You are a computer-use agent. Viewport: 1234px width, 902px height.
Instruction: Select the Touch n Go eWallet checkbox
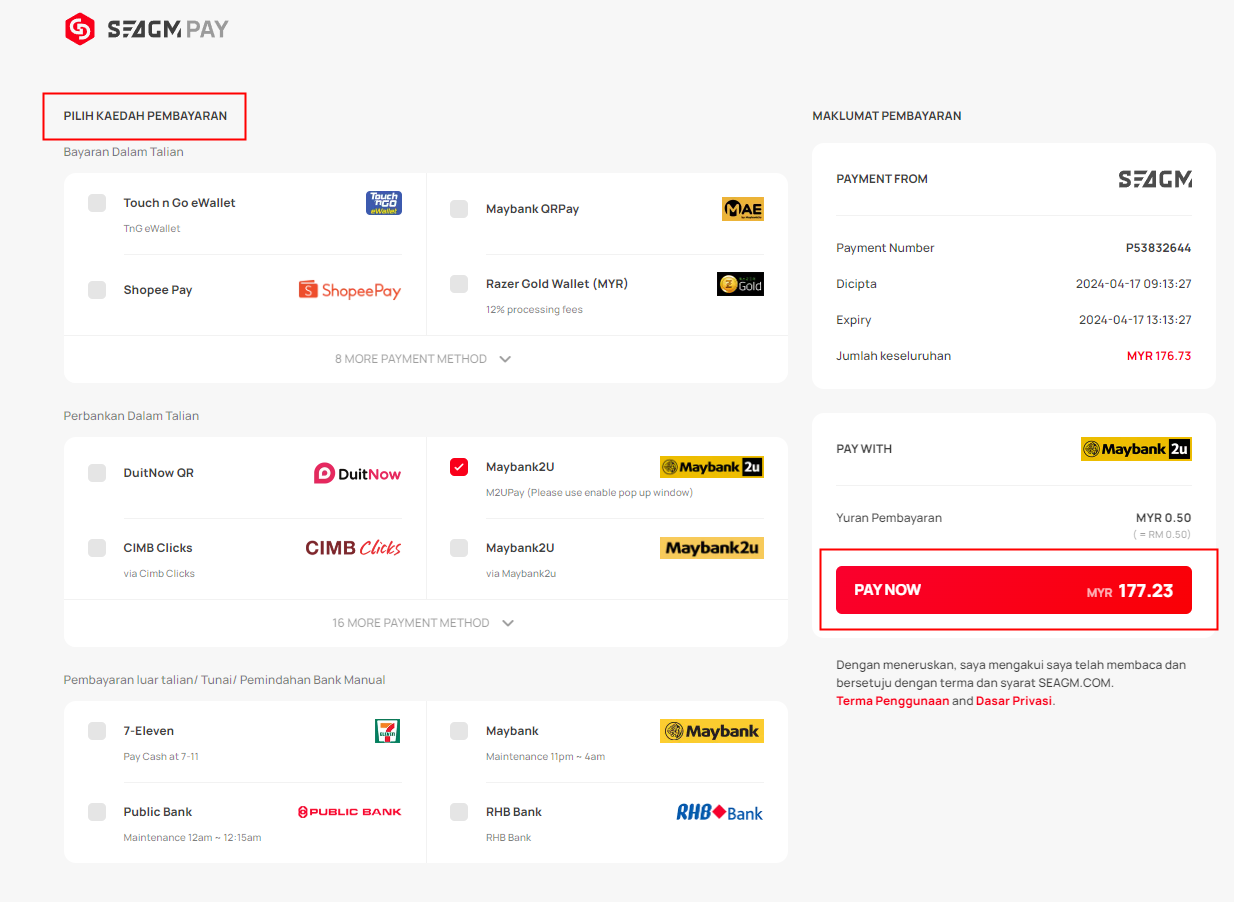pyautogui.click(x=97, y=203)
